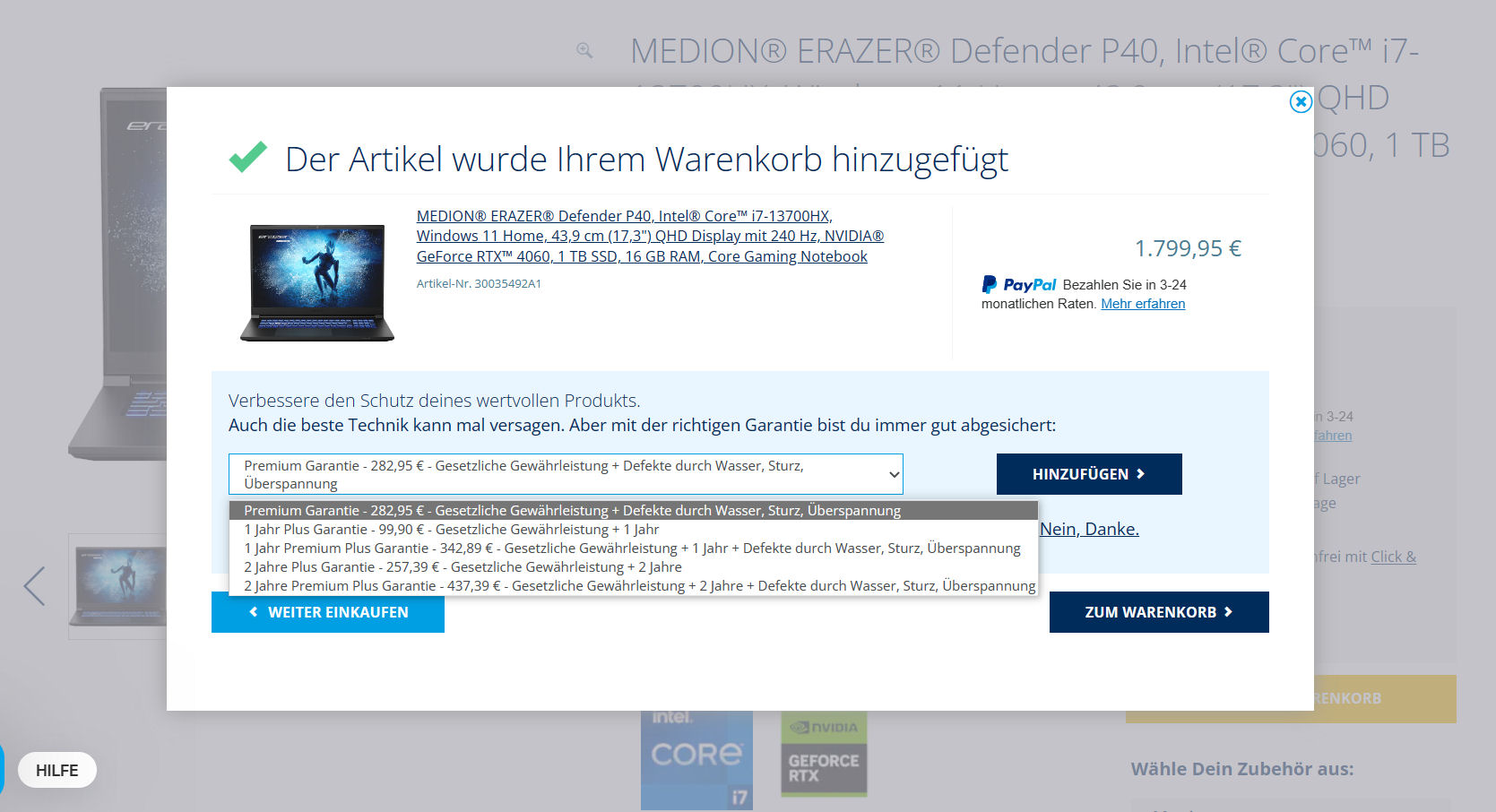The width and height of the screenshot is (1496, 812).
Task: Click the NVIDIA GeForce RTX badge
Action: 823,754
